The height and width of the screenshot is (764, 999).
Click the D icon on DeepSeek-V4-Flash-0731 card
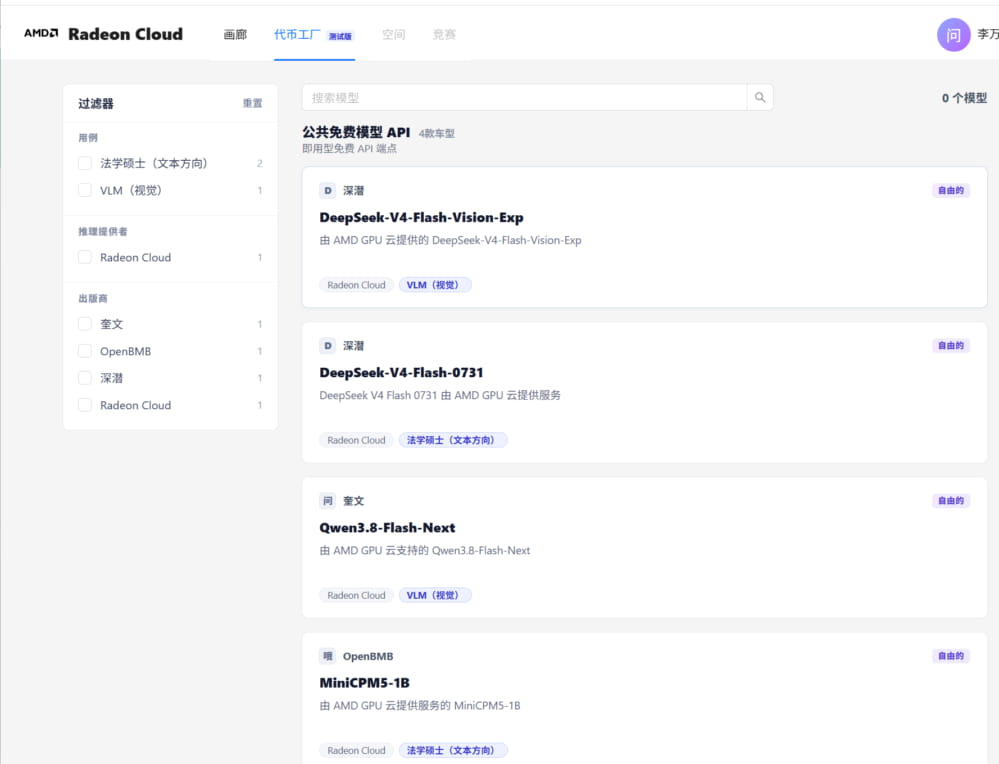pyautogui.click(x=327, y=345)
